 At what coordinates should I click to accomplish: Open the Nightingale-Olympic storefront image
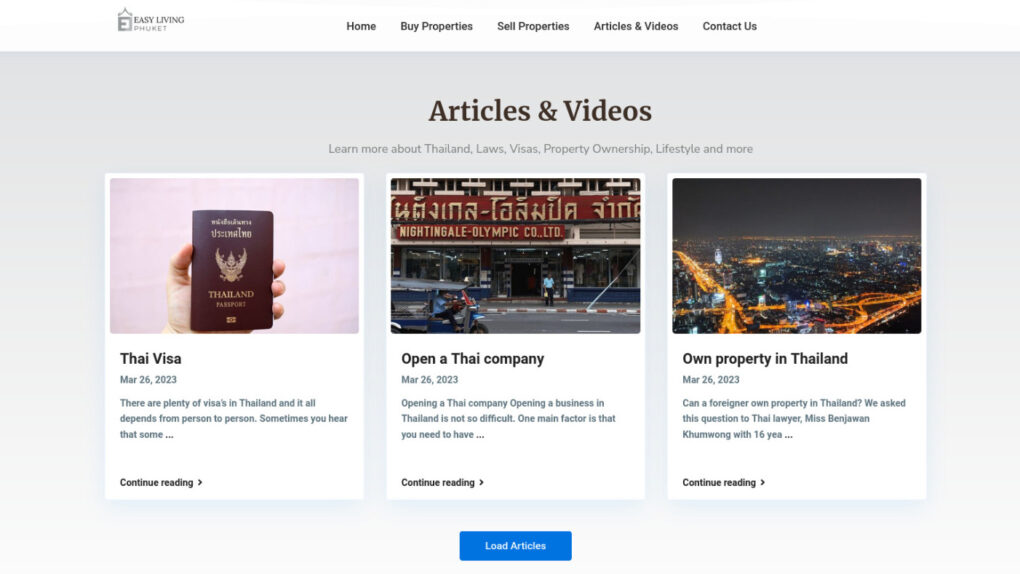(x=515, y=256)
